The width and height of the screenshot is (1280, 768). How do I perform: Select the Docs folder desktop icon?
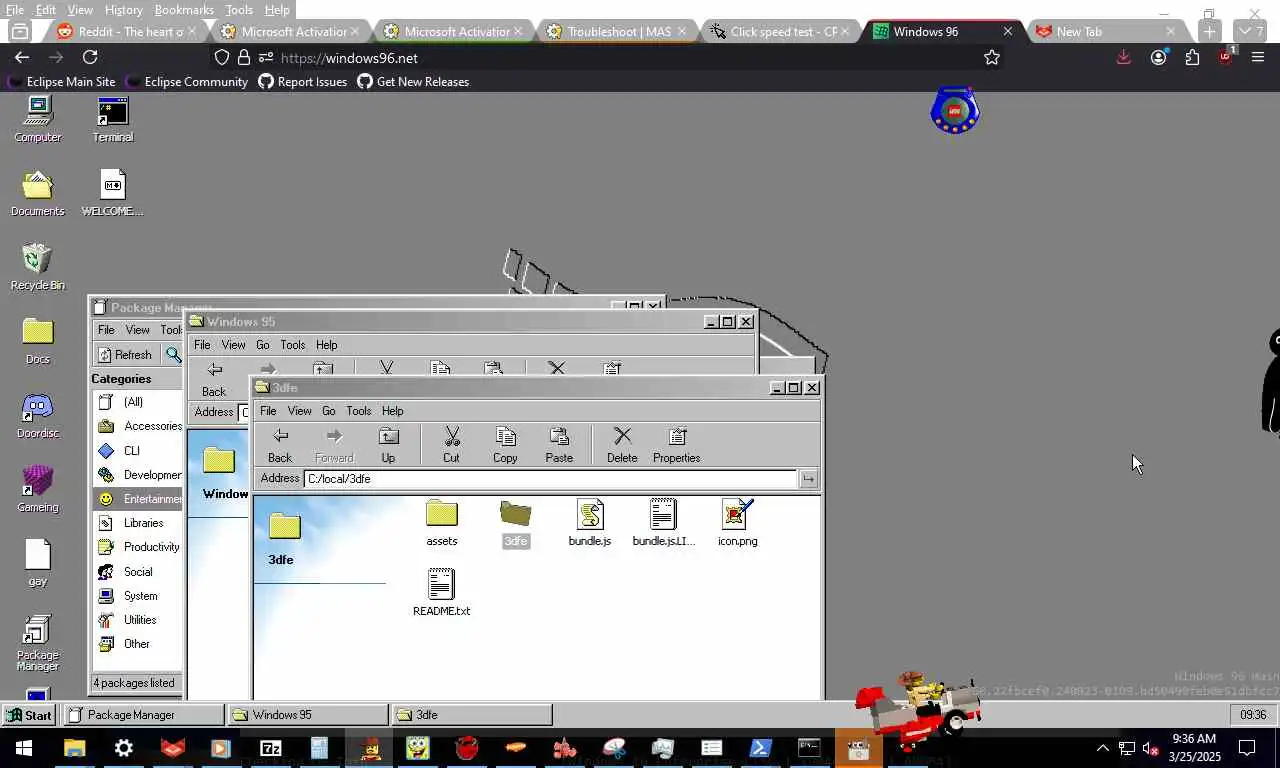38,341
